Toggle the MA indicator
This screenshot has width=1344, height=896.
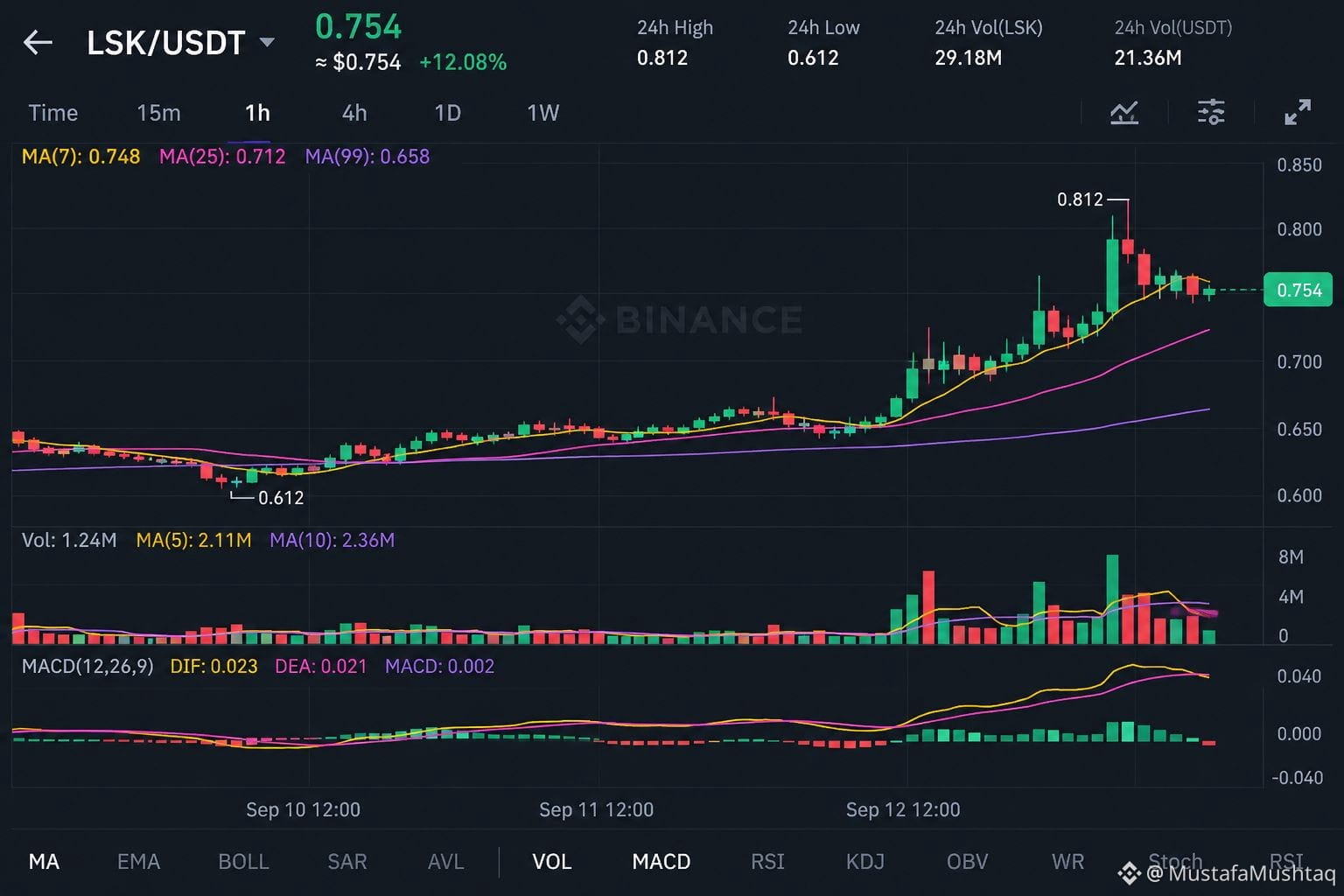click(x=44, y=862)
